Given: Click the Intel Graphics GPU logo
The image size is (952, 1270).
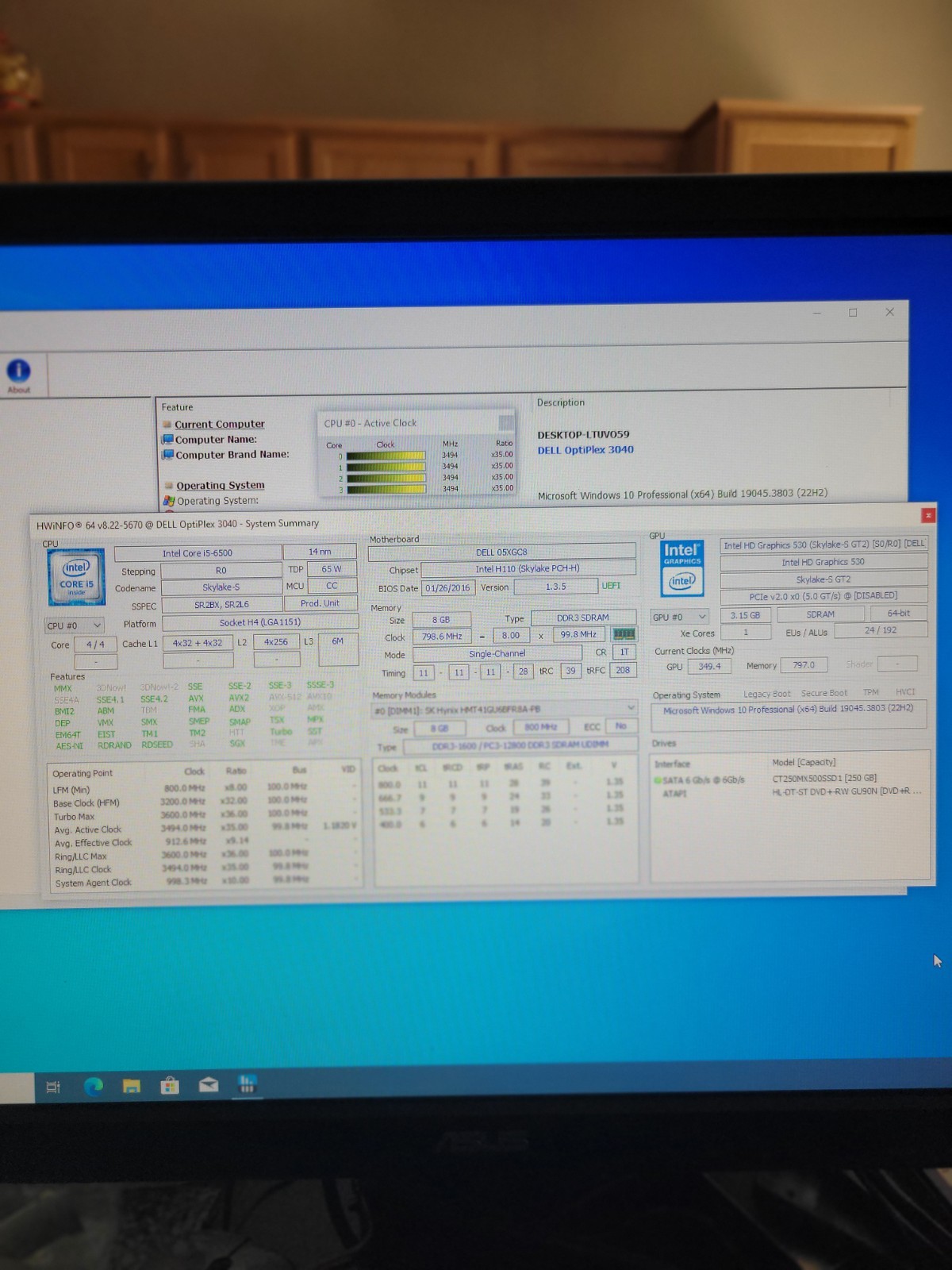Looking at the screenshot, I should (682, 568).
